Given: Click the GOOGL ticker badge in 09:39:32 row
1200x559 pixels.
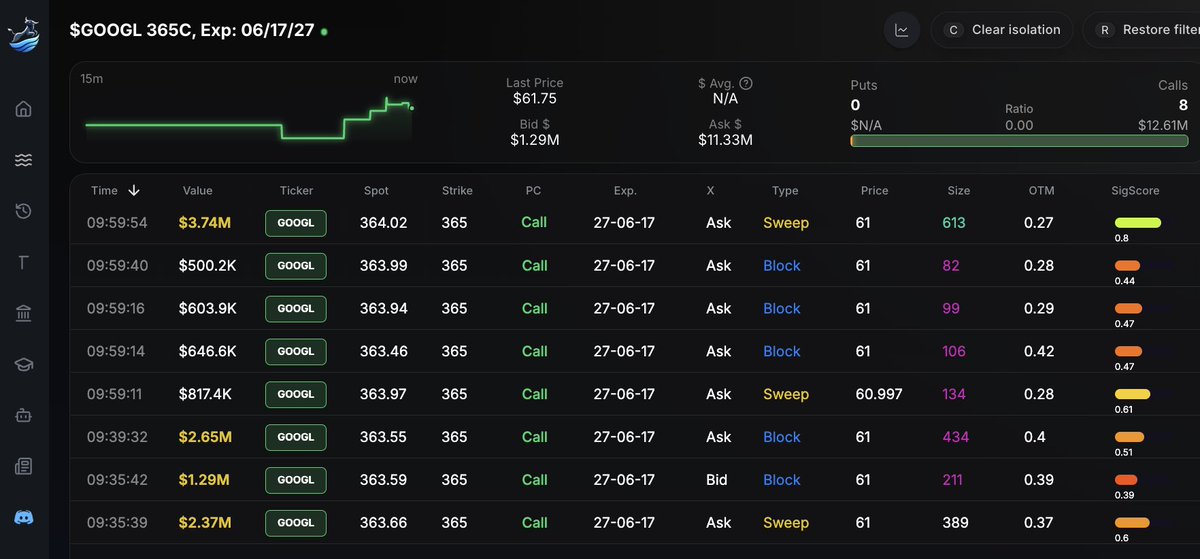Looking at the screenshot, I should (x=296, y=437).
